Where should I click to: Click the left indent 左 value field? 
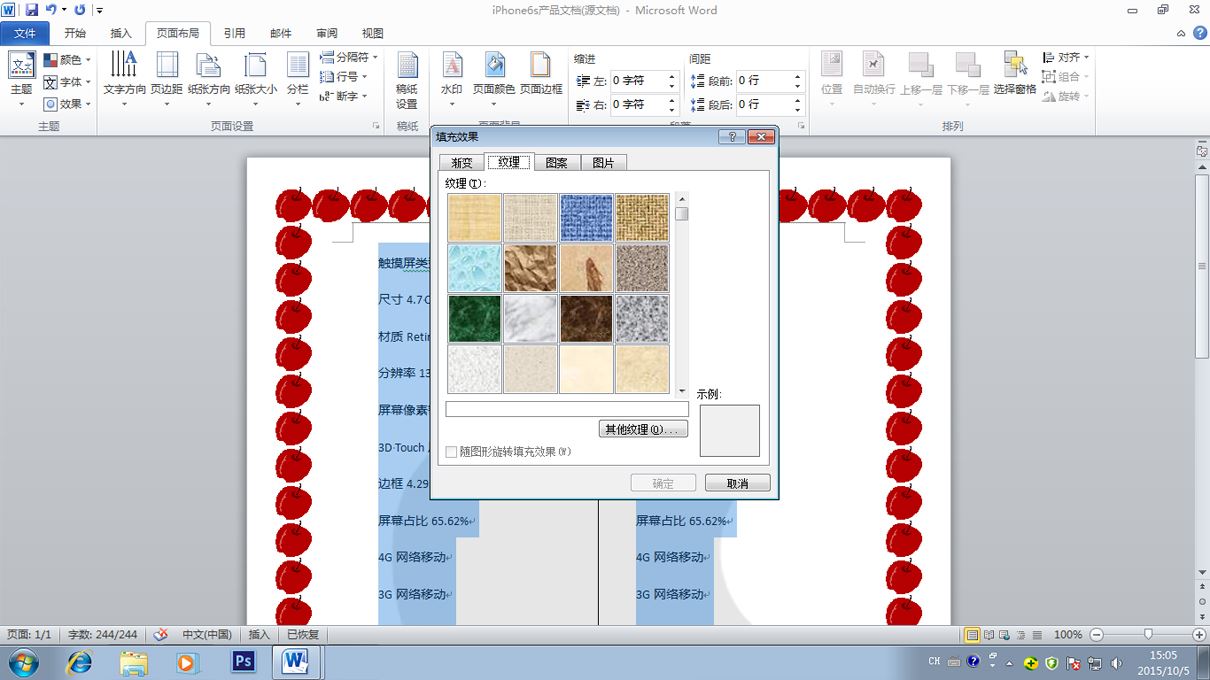[638, 80]
